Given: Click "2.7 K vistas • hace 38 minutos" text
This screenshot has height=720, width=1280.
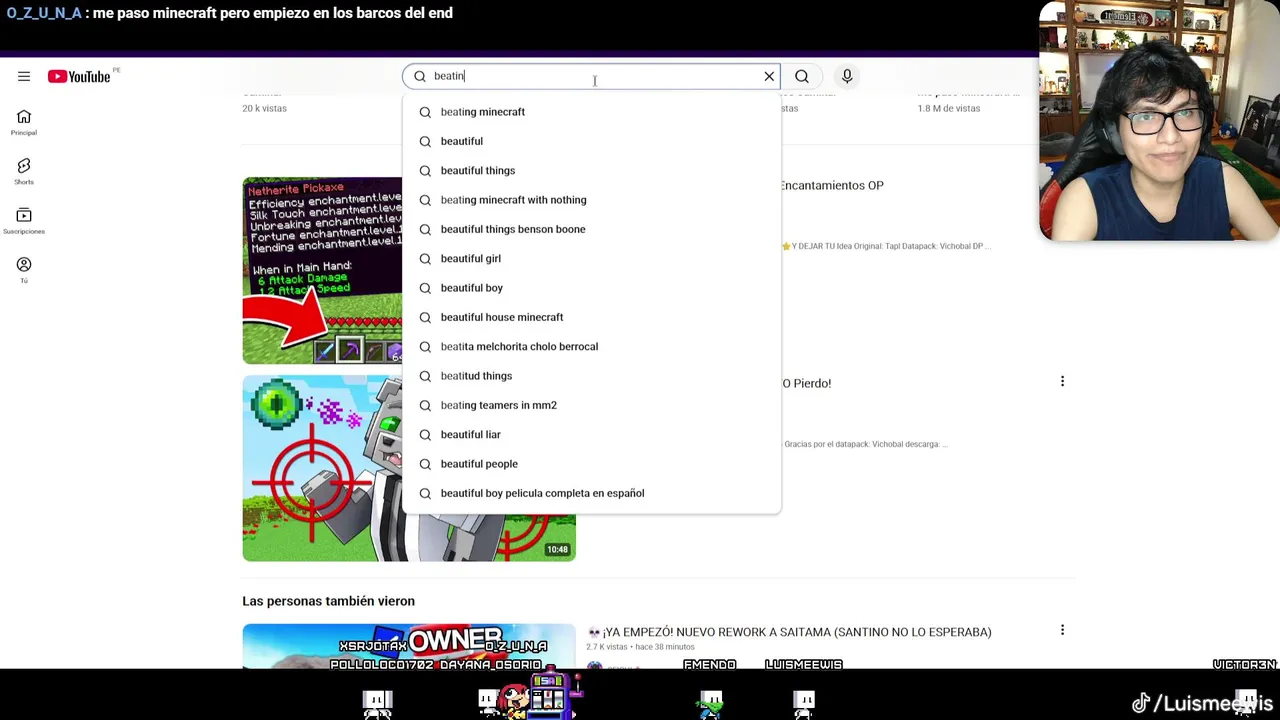Looking at the screenshot, I should click(x=640, y=647).
